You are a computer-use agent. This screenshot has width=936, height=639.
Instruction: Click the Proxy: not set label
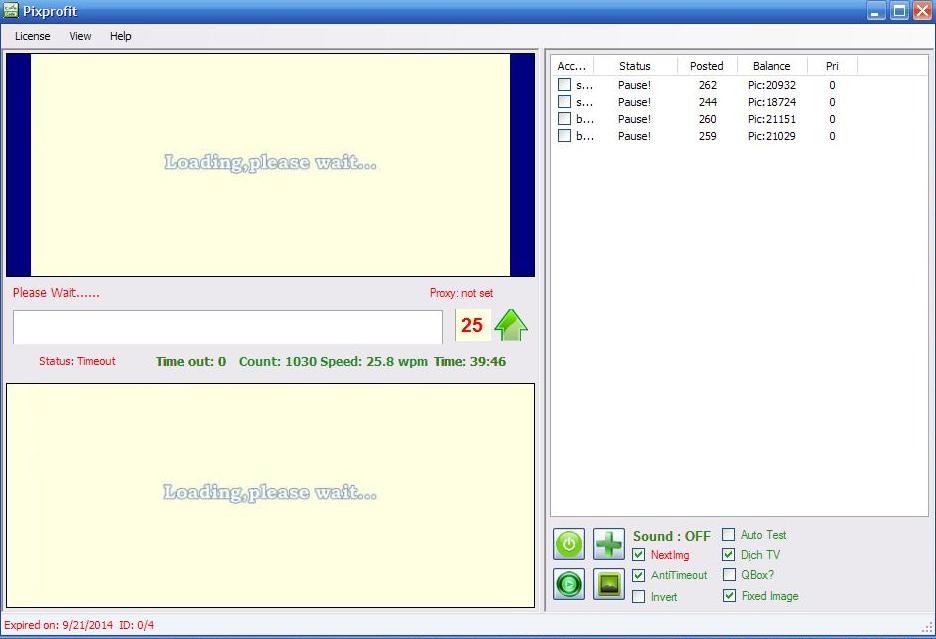461,293
